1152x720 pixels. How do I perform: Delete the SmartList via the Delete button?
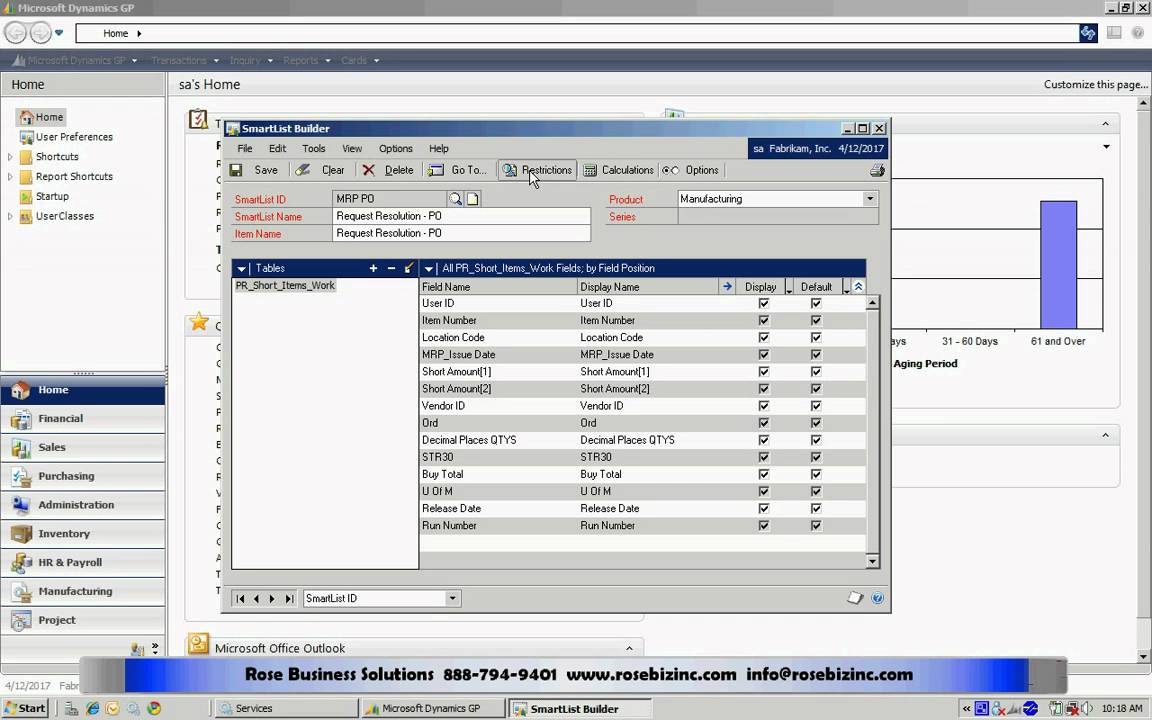(388, 170)
